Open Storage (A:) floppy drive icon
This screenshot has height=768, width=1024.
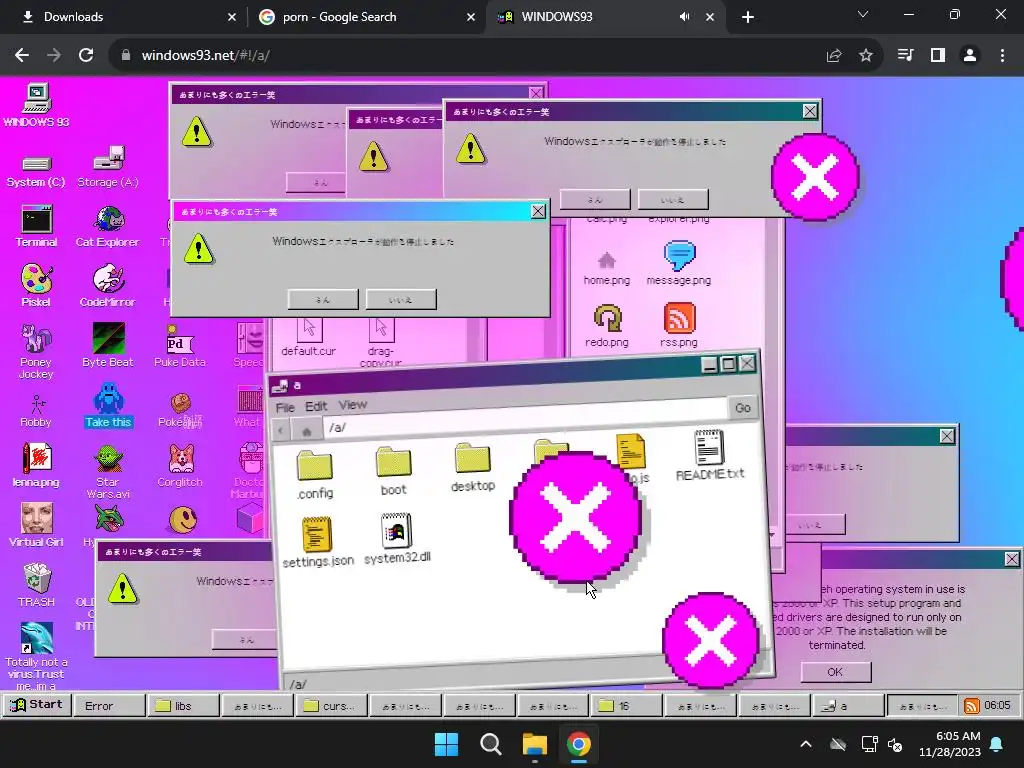(x=108, y=168)
